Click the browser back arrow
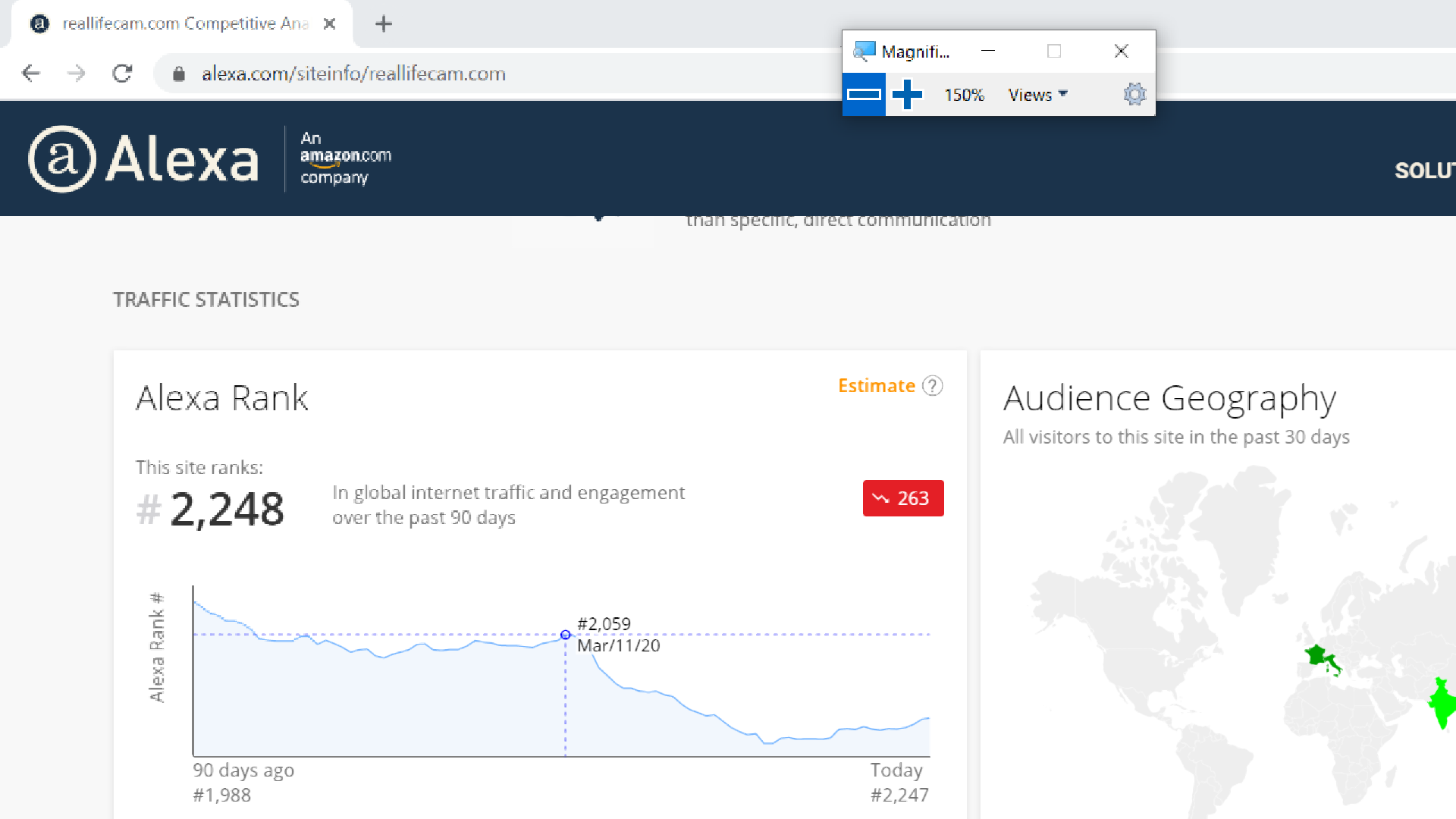The image size is (1456, 819). point(31,74)
